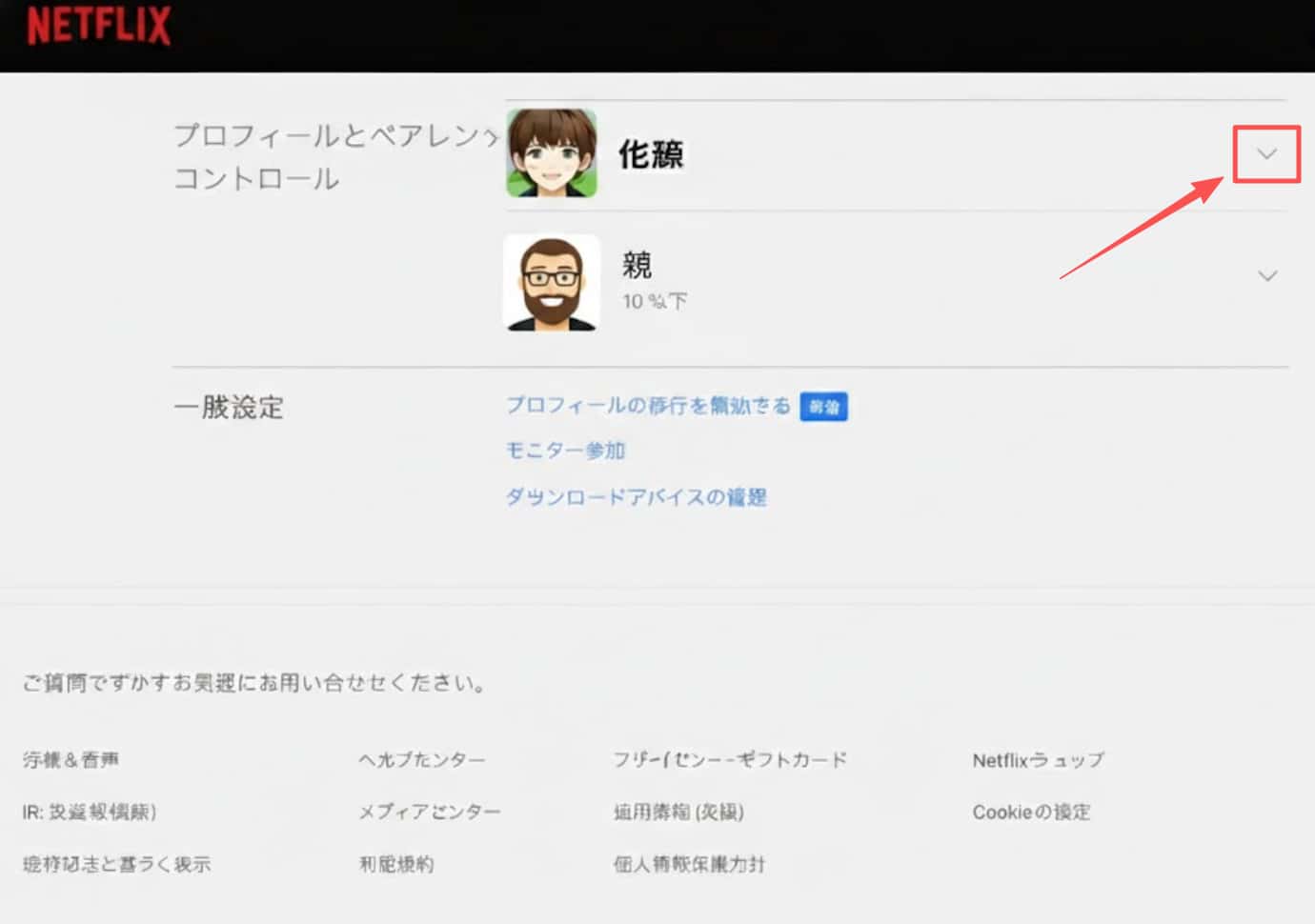The height and width of the screenshot is (924, 1315).
Task: Click the モニター参加 link
Action: 565,451
